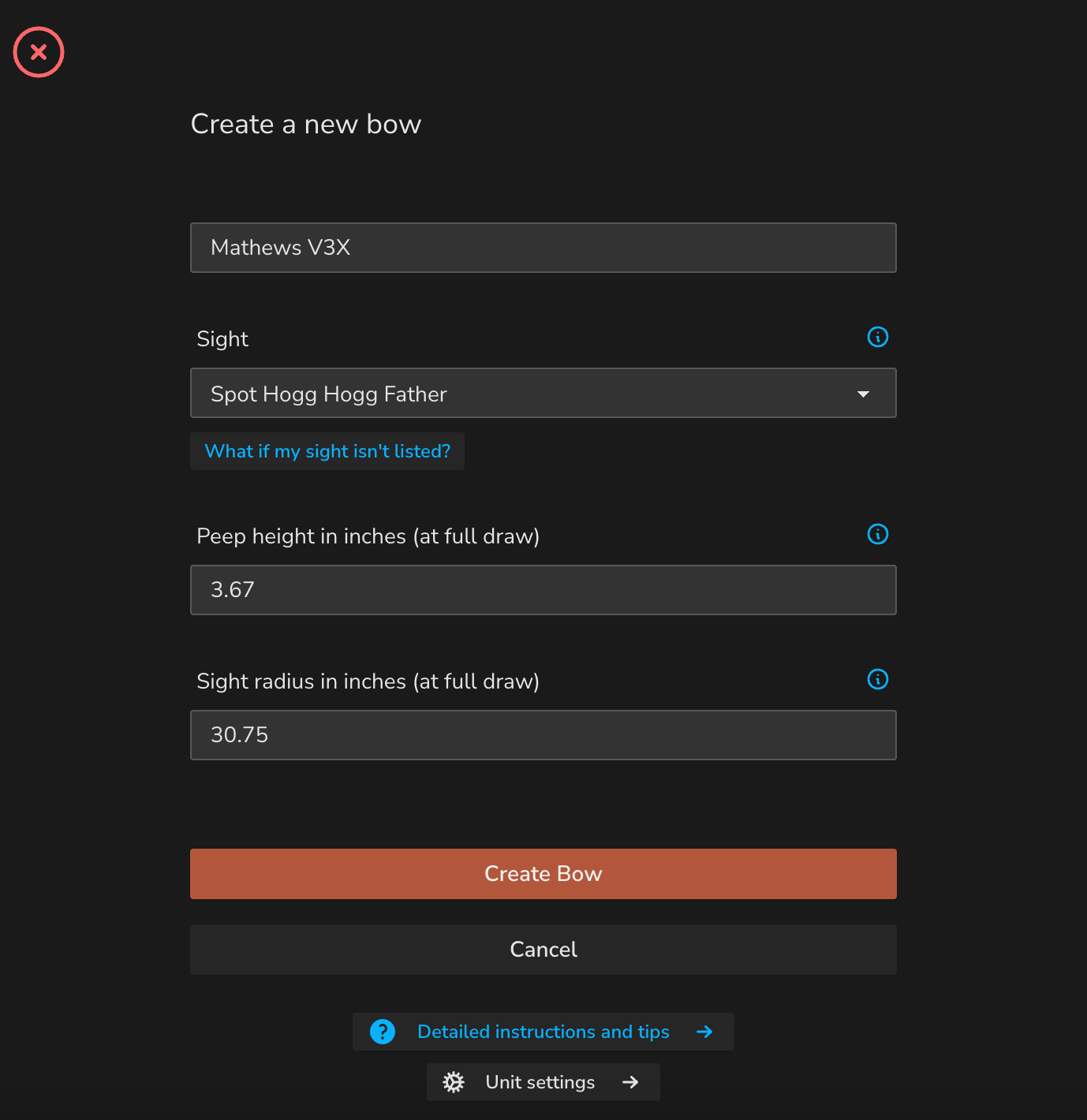Close the new bow dialog with red X

[39, 52]
